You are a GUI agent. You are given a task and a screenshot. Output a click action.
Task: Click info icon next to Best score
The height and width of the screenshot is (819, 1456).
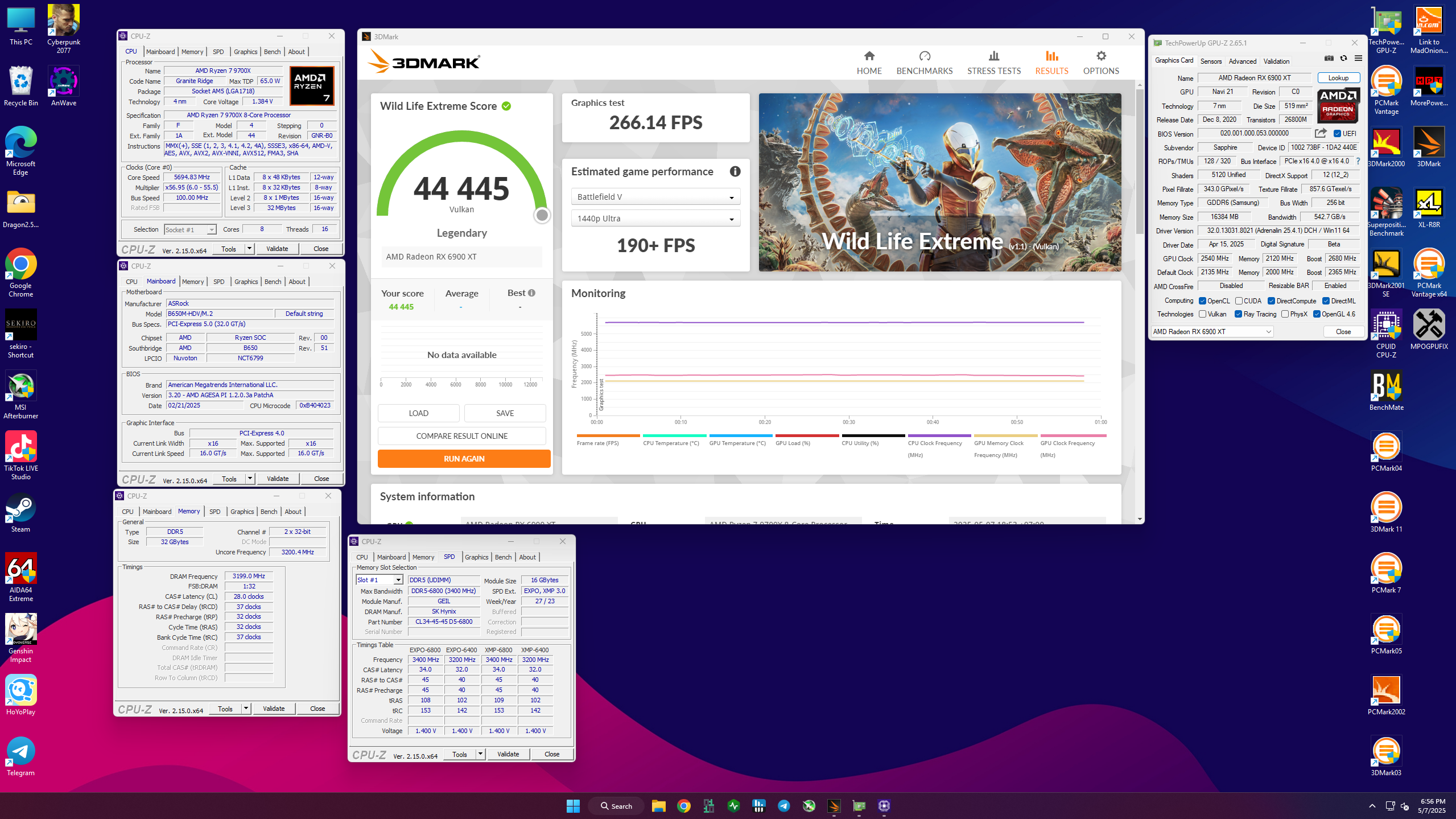pos(531,293)
